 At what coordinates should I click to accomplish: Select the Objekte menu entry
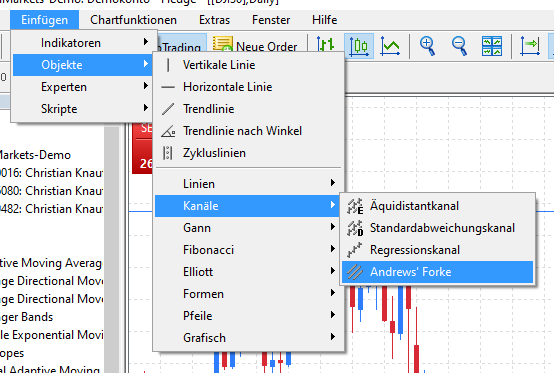(x=83, y=65)
